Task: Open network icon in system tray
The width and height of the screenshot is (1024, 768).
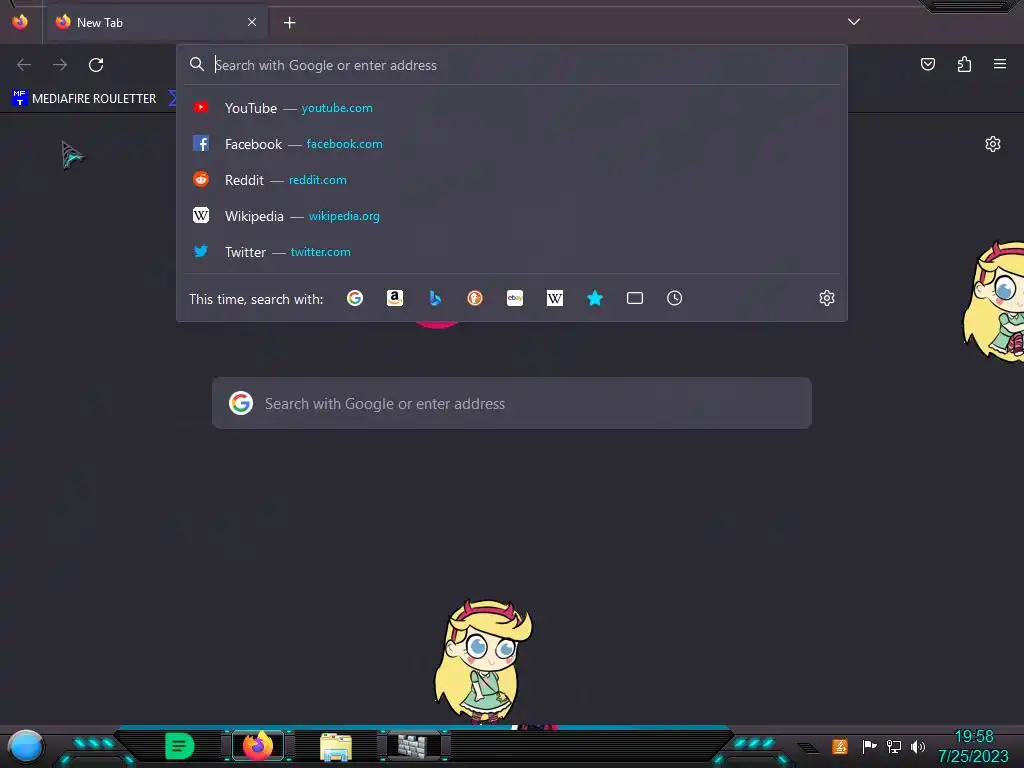Action: tap(893, 746)
